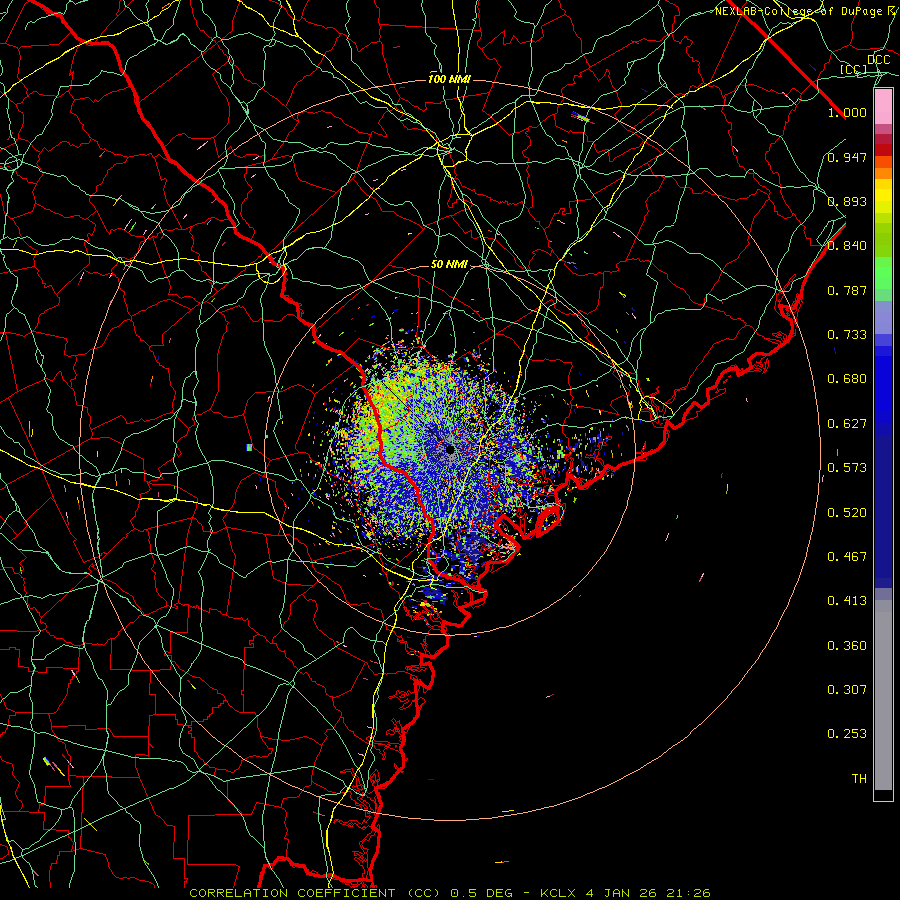Click the 0.467 legend value
The height and width of the screenshot is (900, 900).
(847, 557)
